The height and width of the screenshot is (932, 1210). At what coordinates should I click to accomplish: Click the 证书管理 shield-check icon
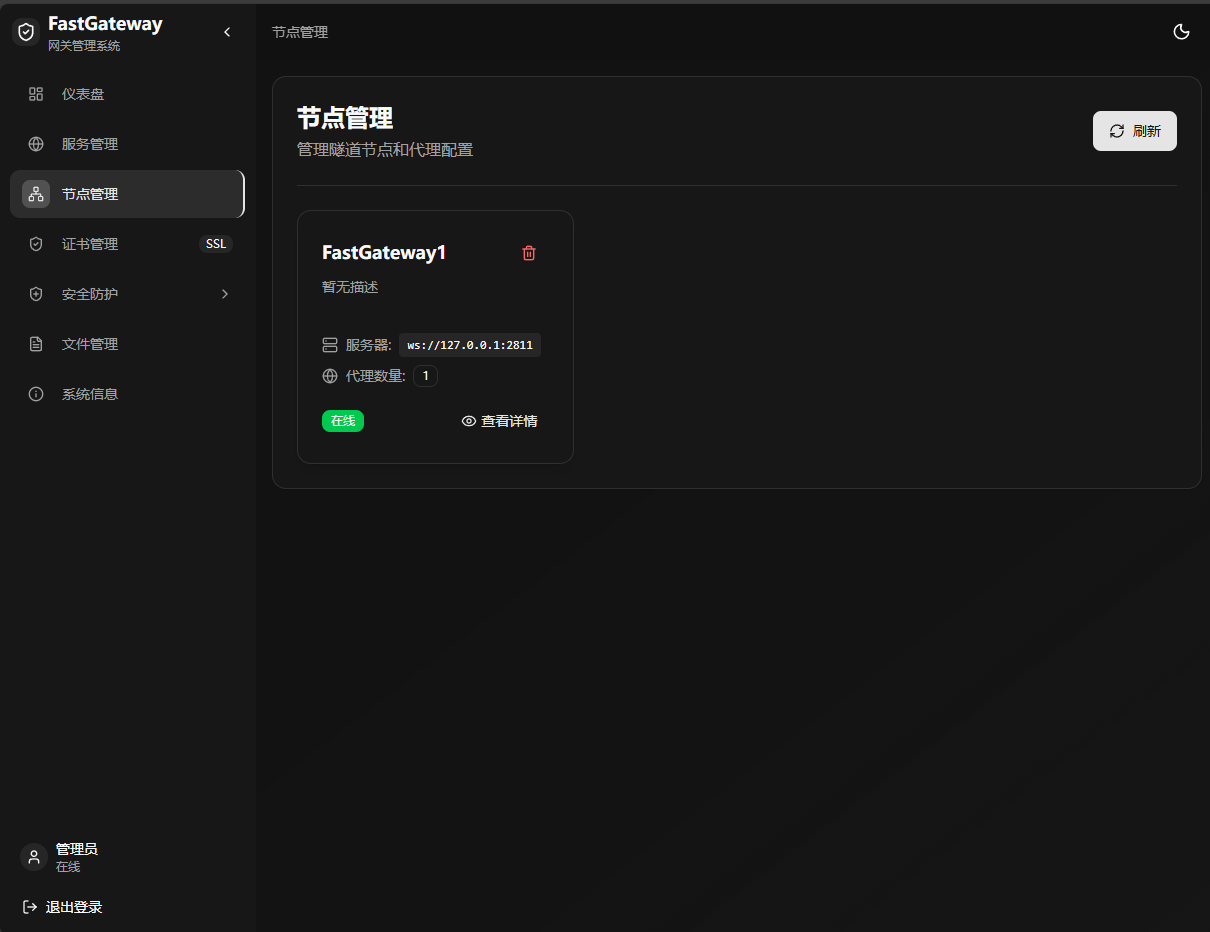click(x=36, y=244)
